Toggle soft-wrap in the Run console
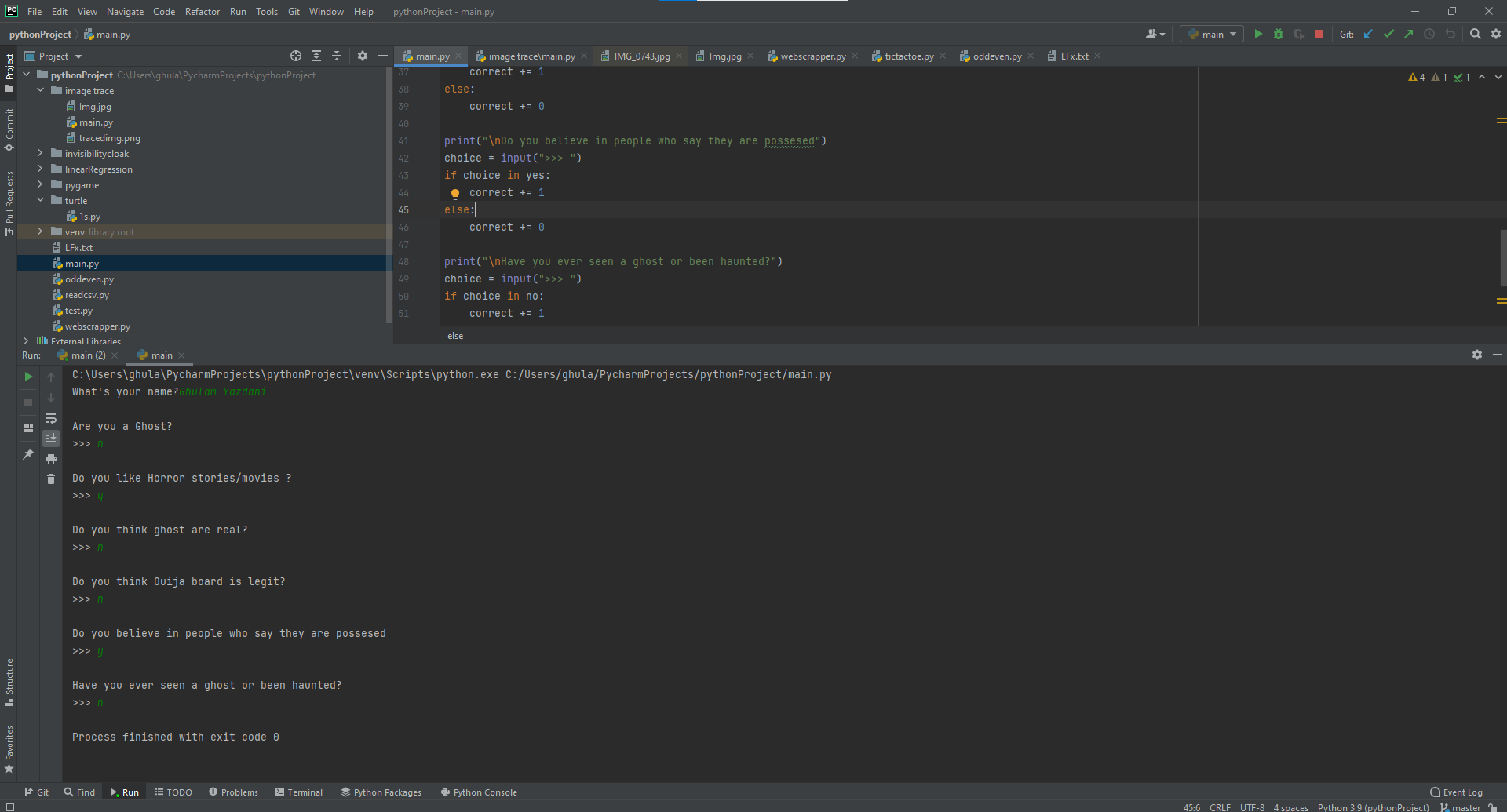The image size is (1507, 812). [x=51, y=418]
